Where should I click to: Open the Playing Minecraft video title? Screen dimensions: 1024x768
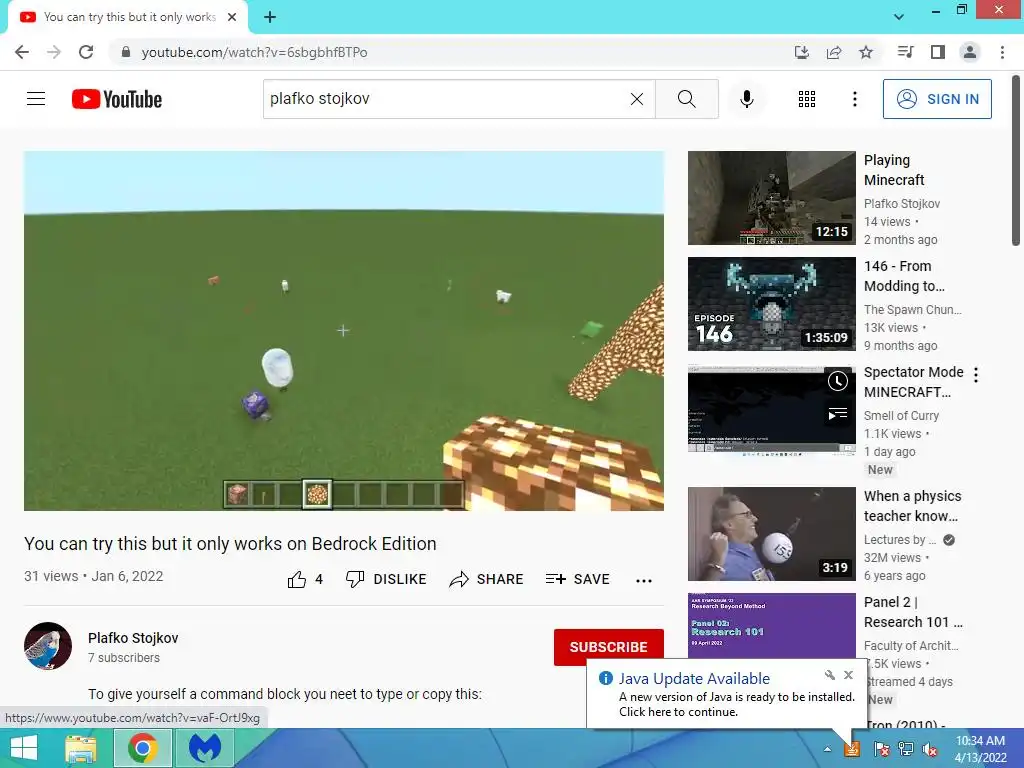894,170
